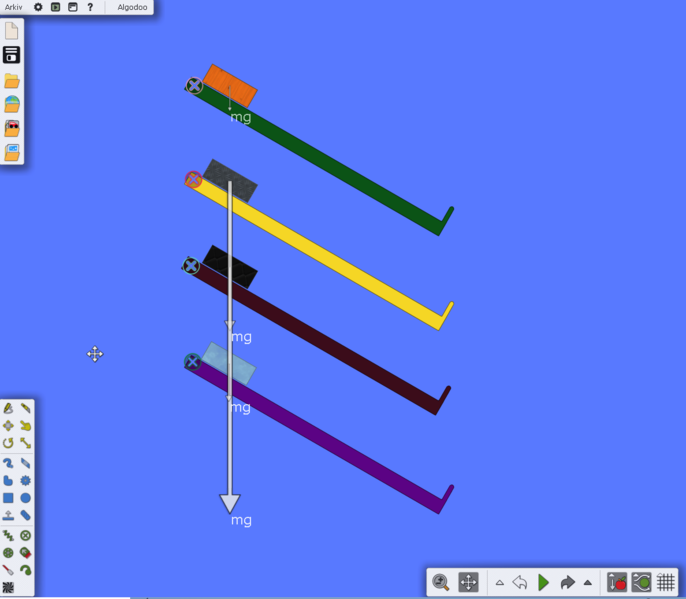
Task: Toggle gravity with the apple icon
Action: tap(617, 582)
